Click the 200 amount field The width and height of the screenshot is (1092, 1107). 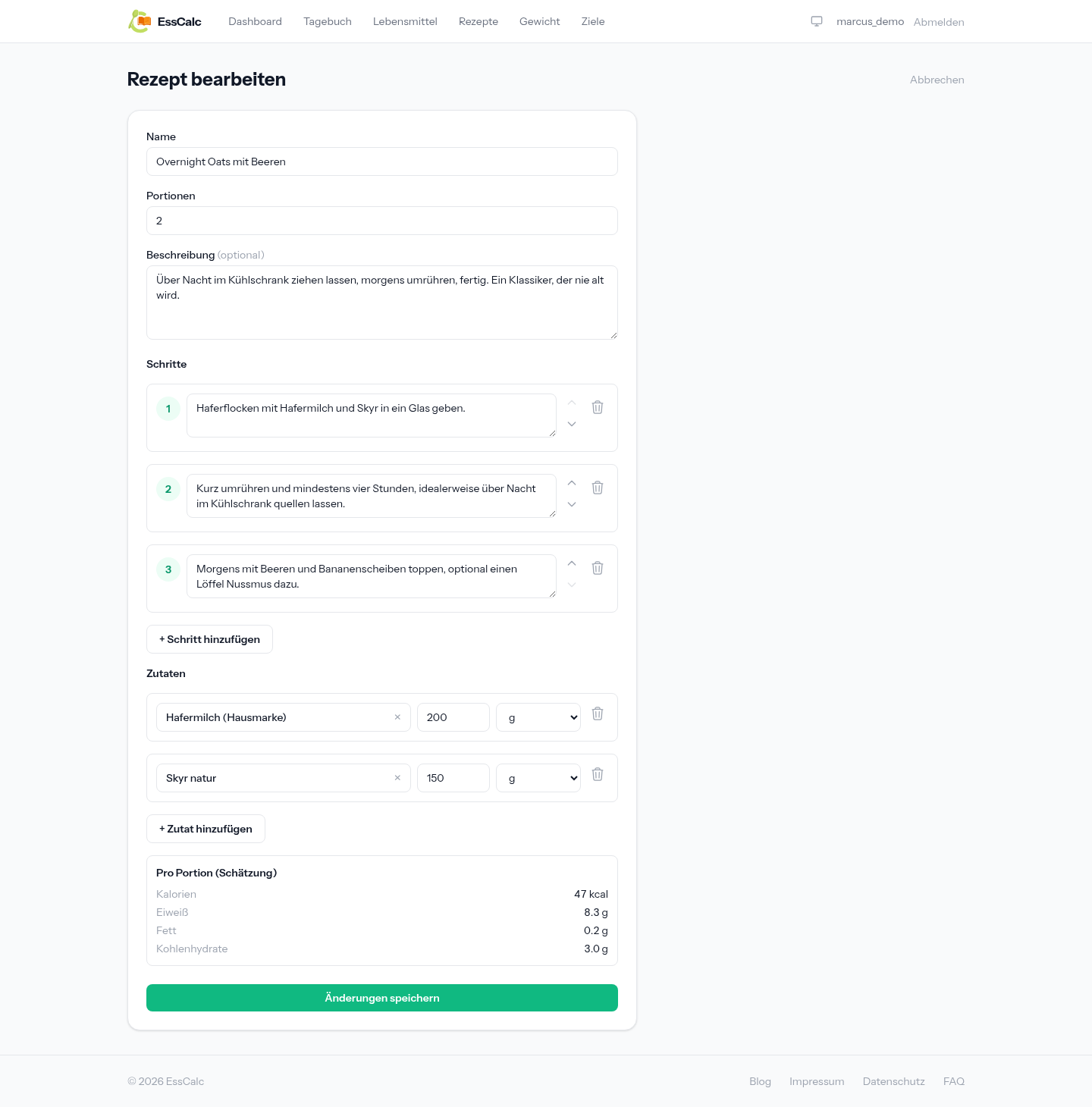453,717
